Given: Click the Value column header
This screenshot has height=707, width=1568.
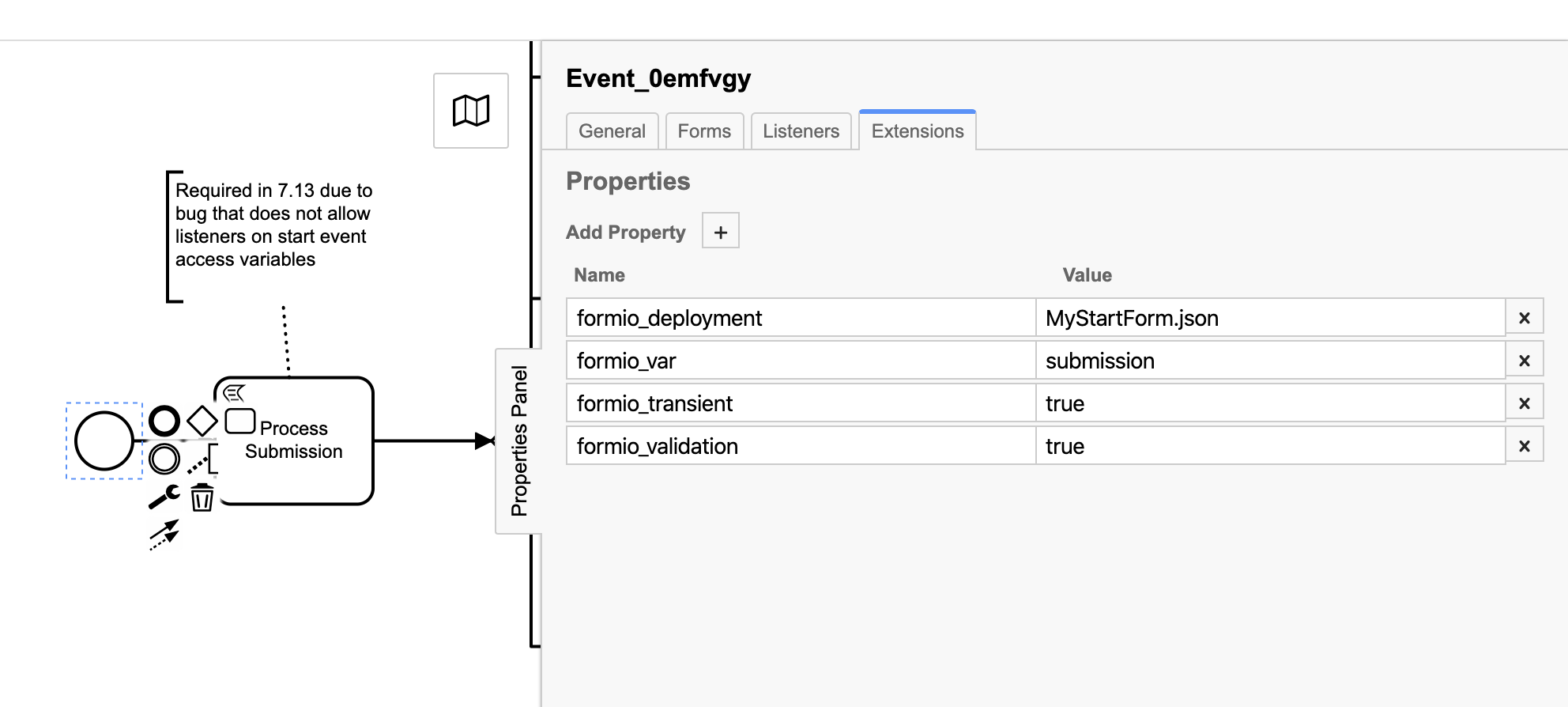Looking at the screenshot, I should click(x=1087, y=275).
